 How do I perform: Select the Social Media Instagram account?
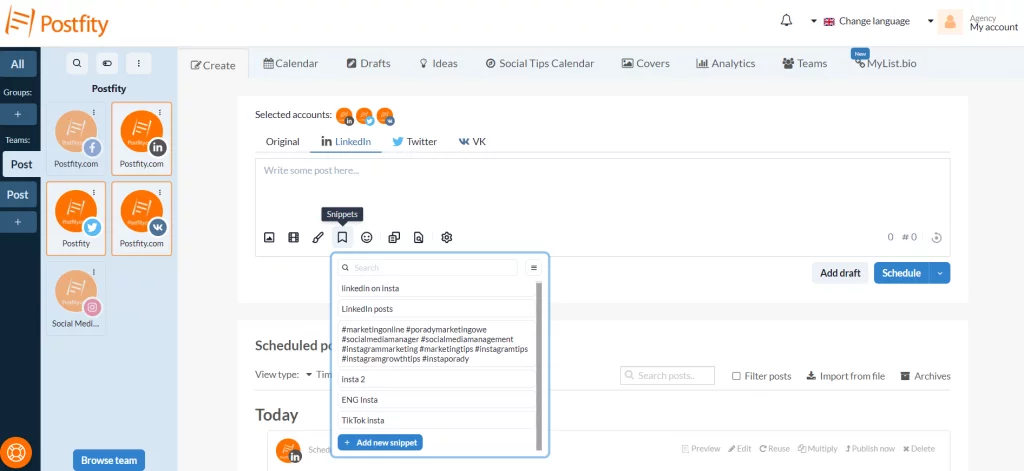click(76, 299)
